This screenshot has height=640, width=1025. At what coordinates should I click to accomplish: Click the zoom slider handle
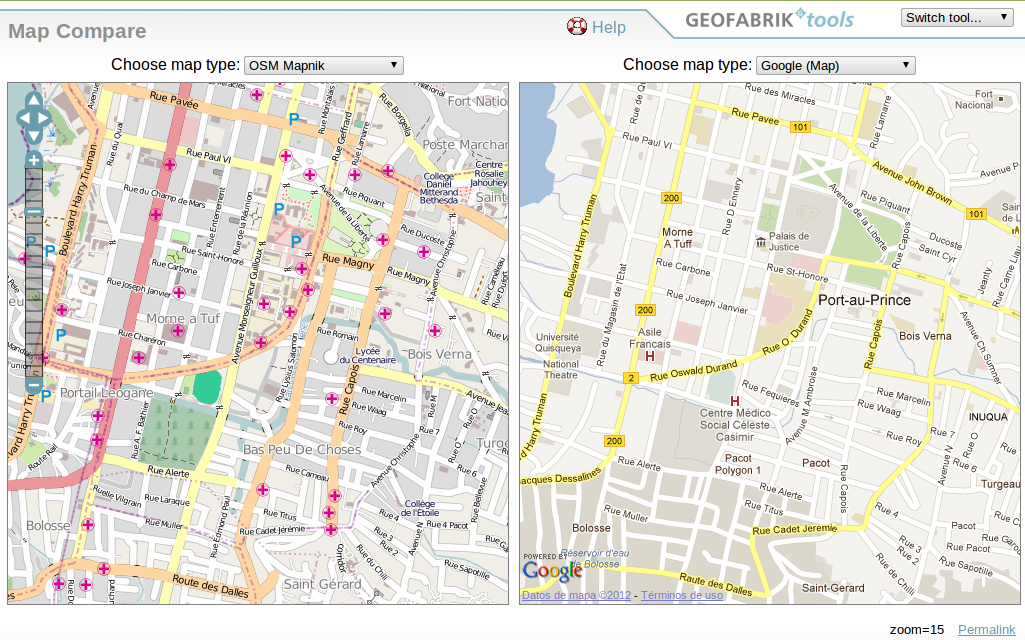click(34, 213)
